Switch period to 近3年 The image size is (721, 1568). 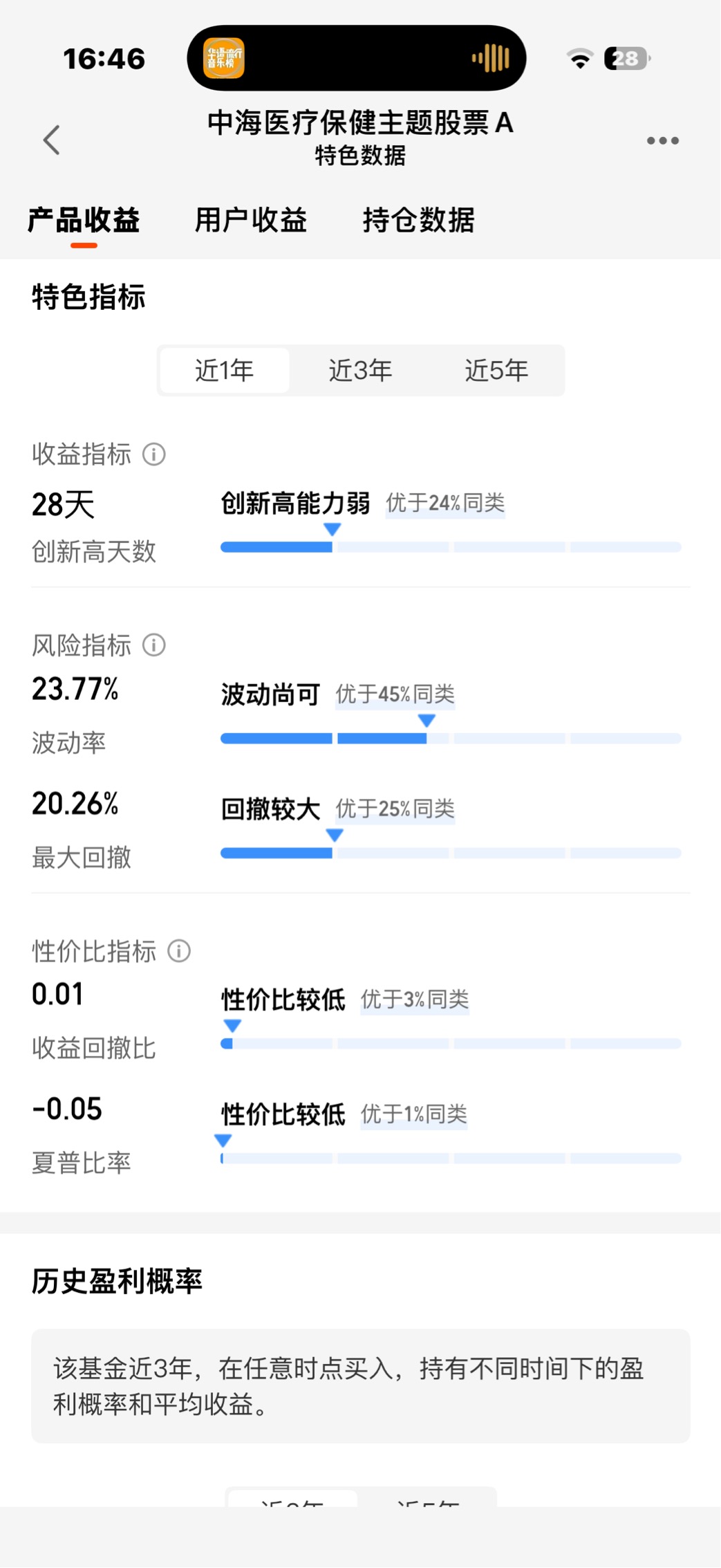pyautogui.click(x=360, y=371)
